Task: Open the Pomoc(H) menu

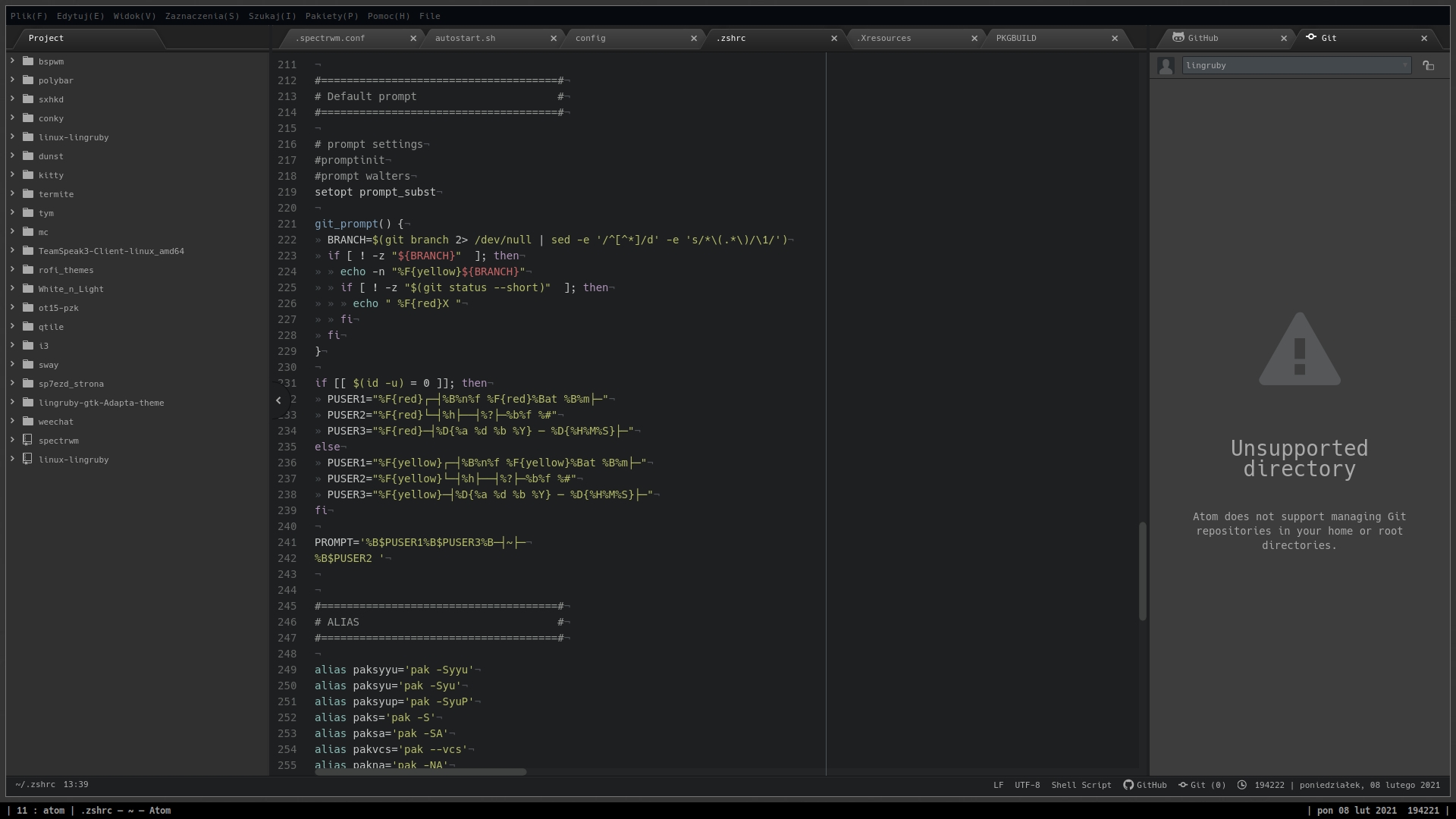Action: [388, 16]
